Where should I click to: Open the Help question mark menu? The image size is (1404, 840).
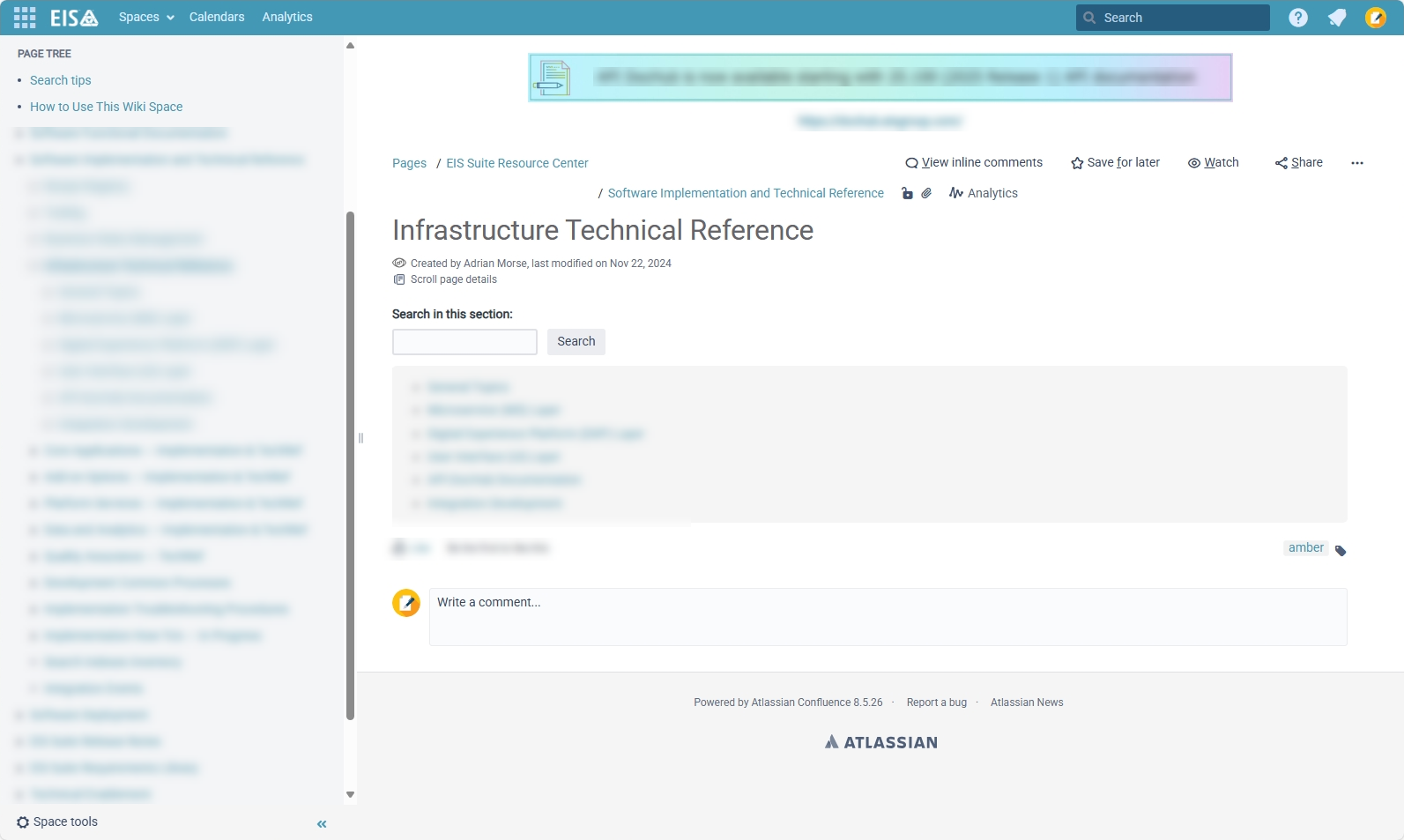(1298, 18)
